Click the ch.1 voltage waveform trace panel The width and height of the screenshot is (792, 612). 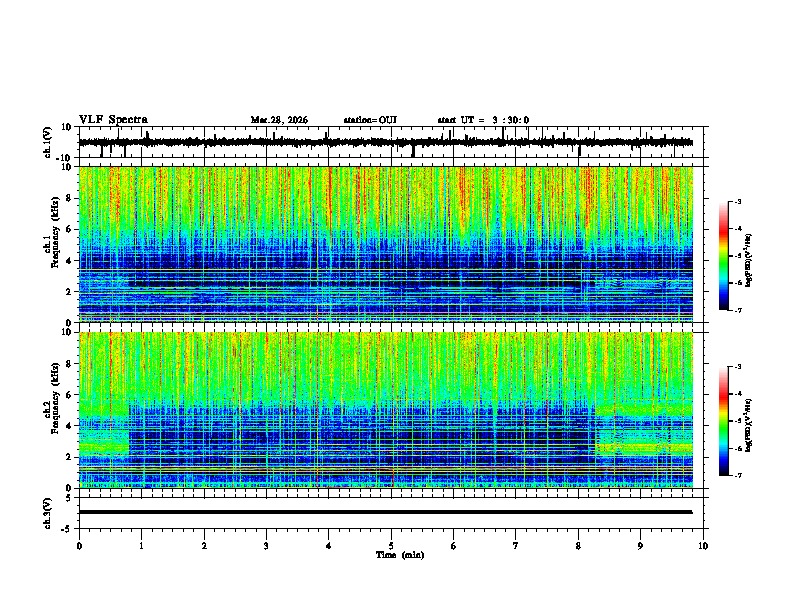coord(393,142)
